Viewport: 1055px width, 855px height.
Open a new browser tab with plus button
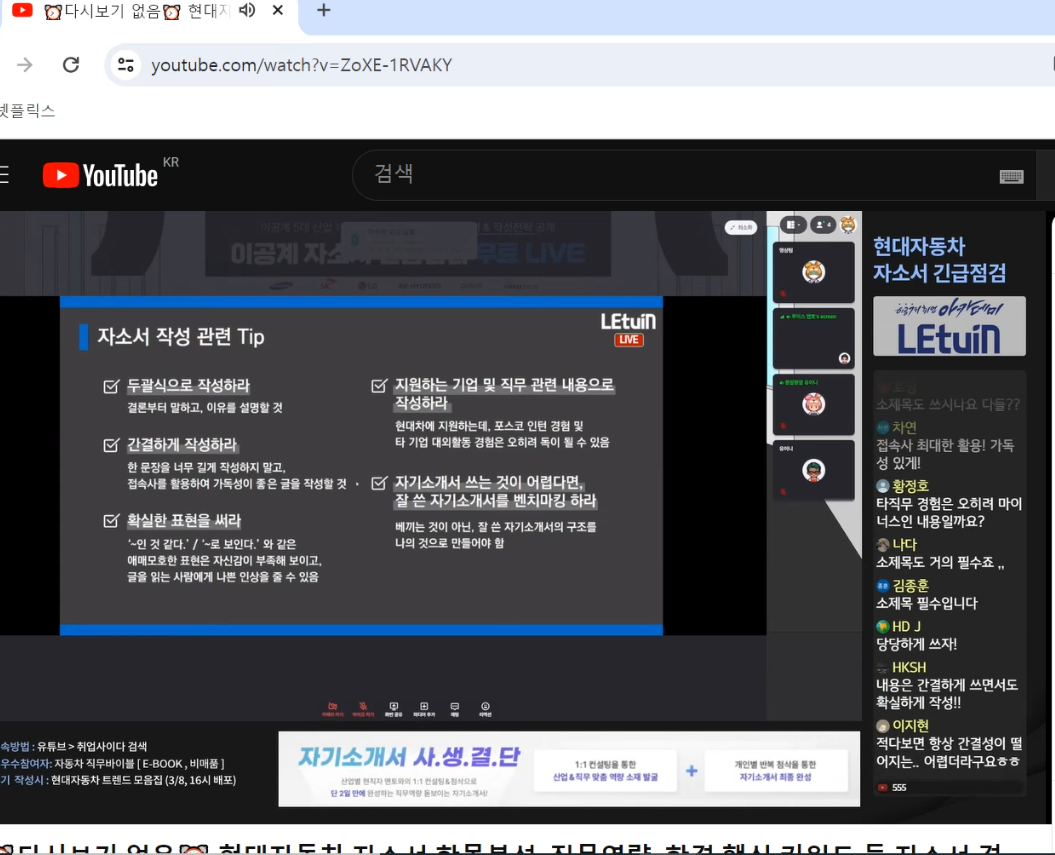click(323, 11)
